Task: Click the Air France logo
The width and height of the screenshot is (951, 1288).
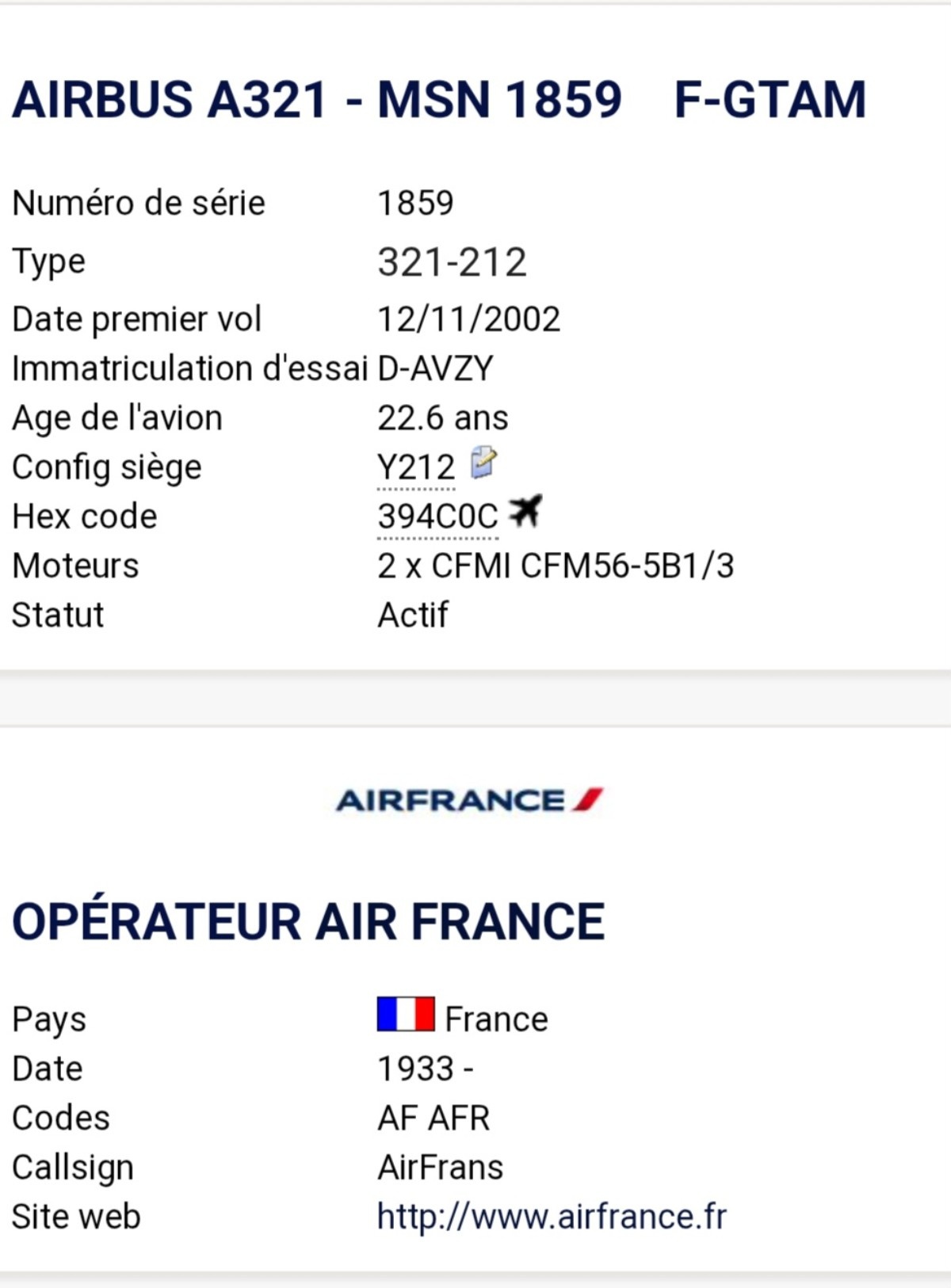Action: click(x=469, y=800)
